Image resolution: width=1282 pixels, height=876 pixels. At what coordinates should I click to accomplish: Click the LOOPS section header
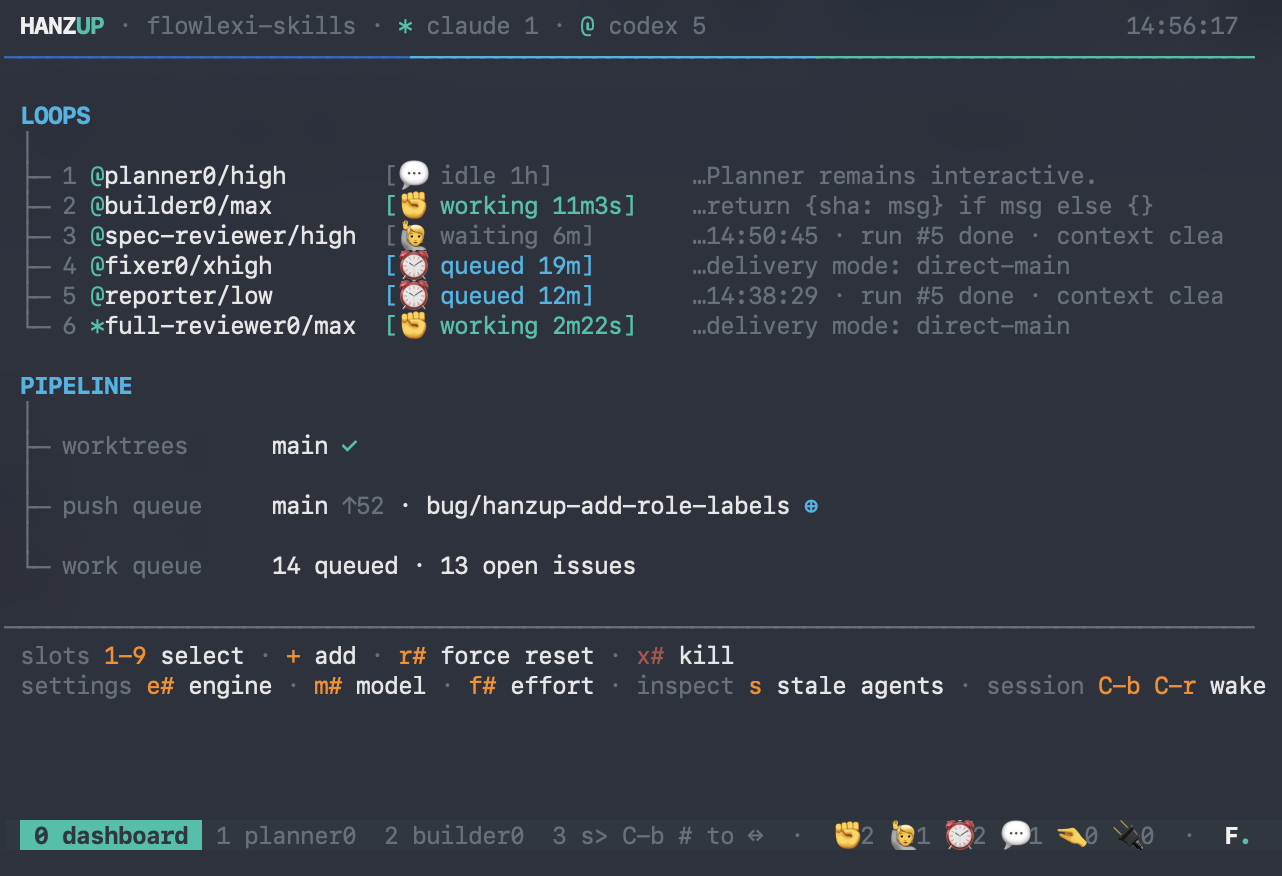pyautogui.click(x=55, y=116)
